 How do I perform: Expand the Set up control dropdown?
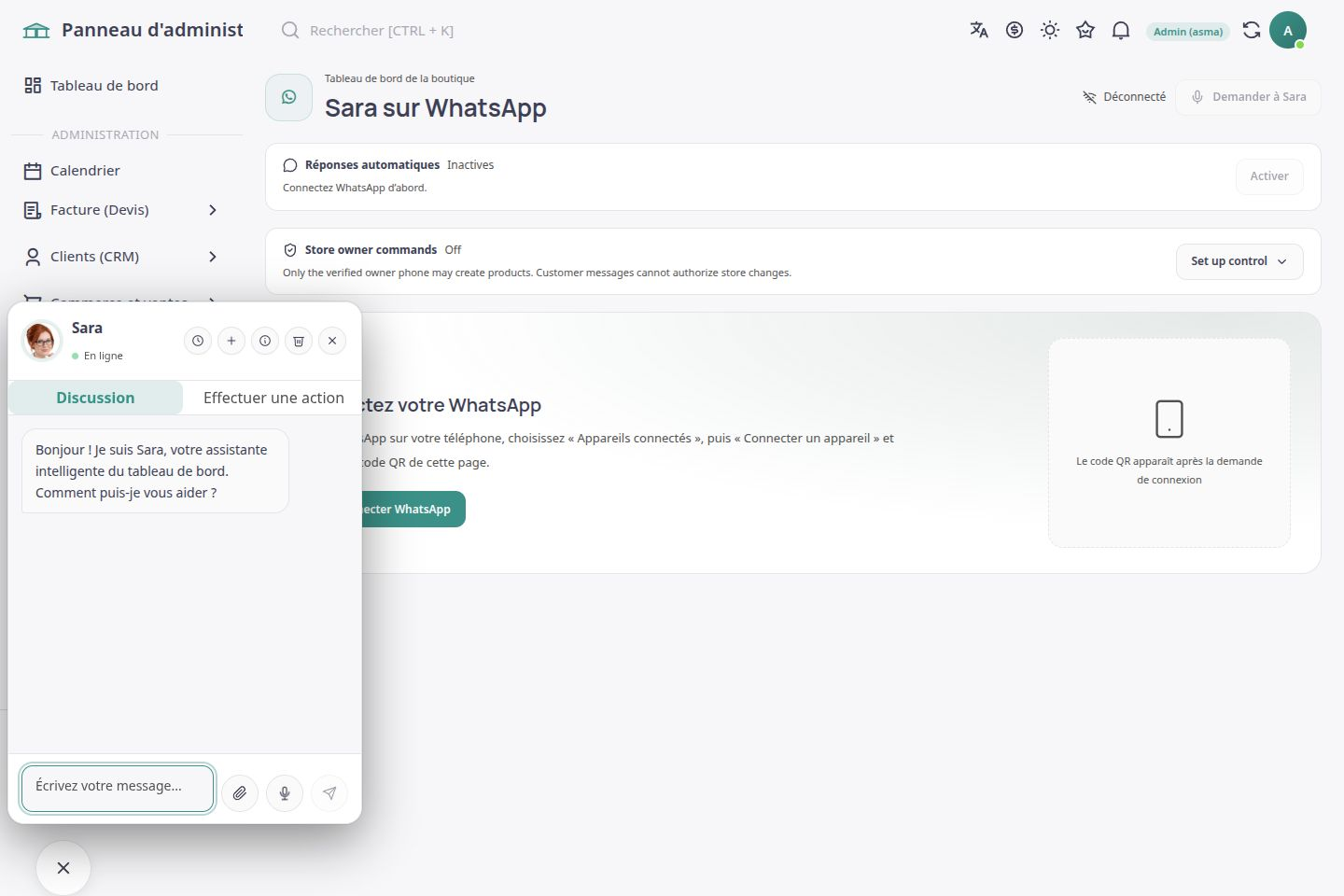[1239, 261]
